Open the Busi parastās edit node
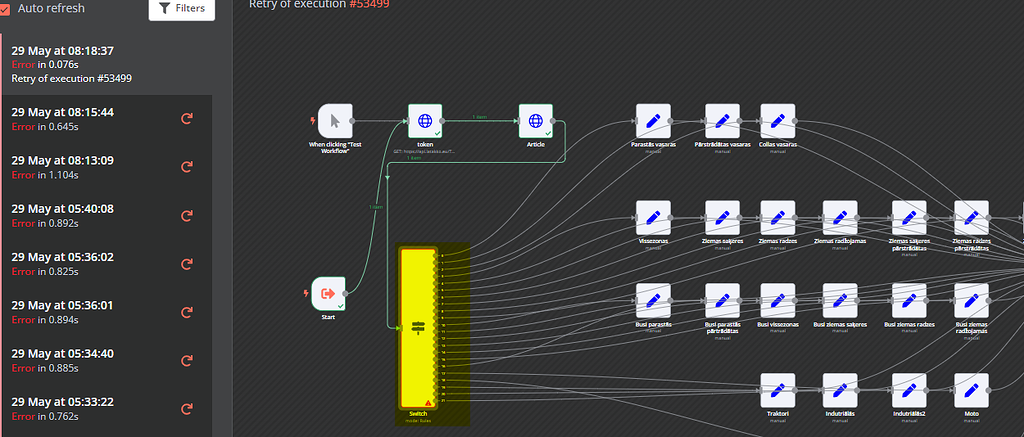 coord(652,301)
